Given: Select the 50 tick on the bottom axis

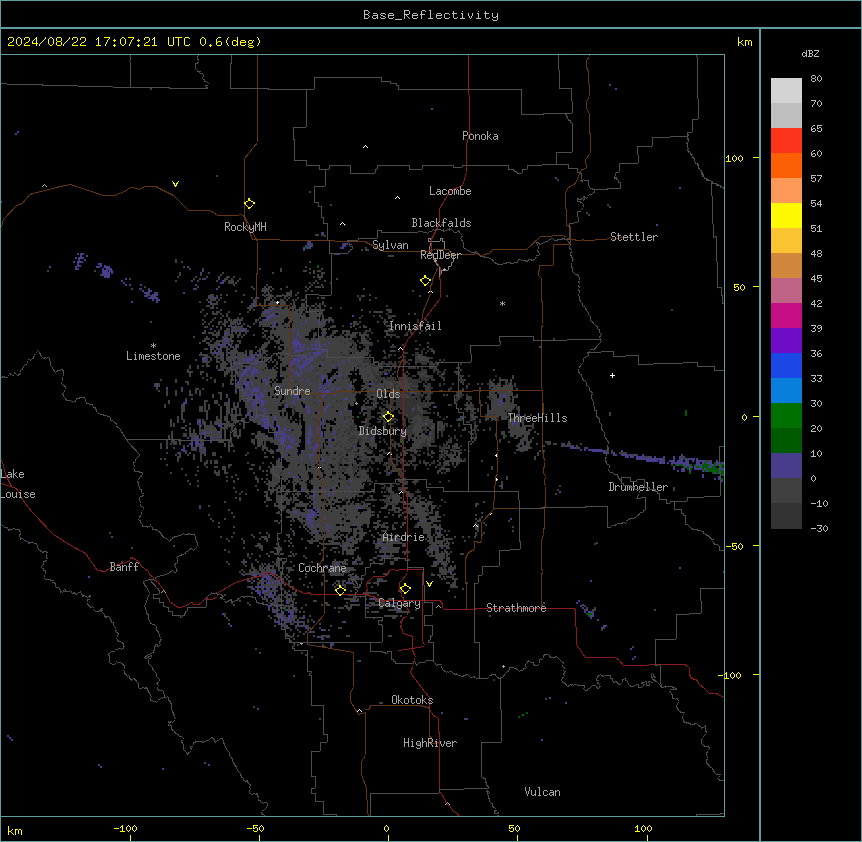Looking at the screenshot, I should point(515,829).
